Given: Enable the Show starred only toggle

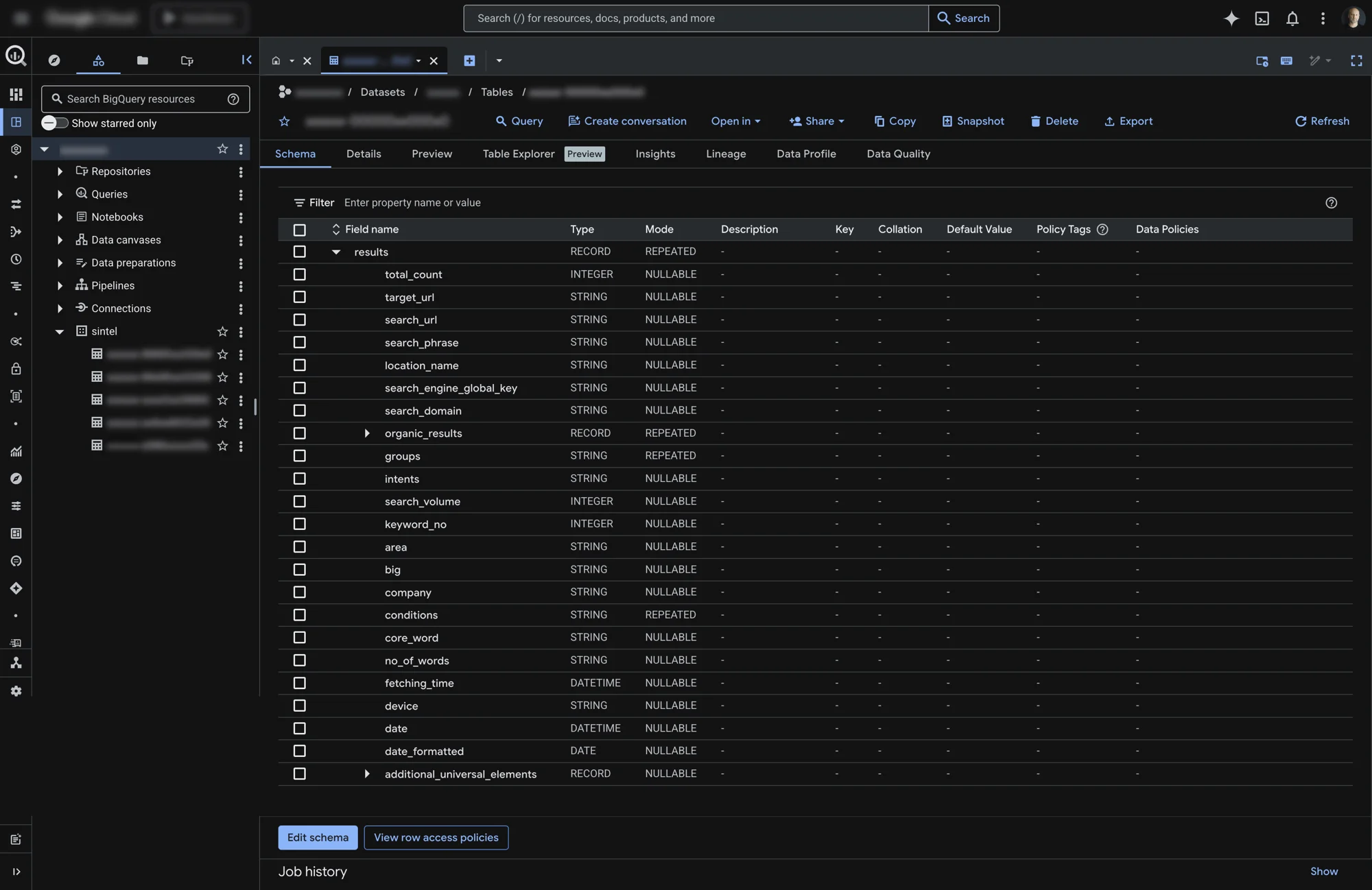Looking at the screenshot, I should (x=54, y=123).
